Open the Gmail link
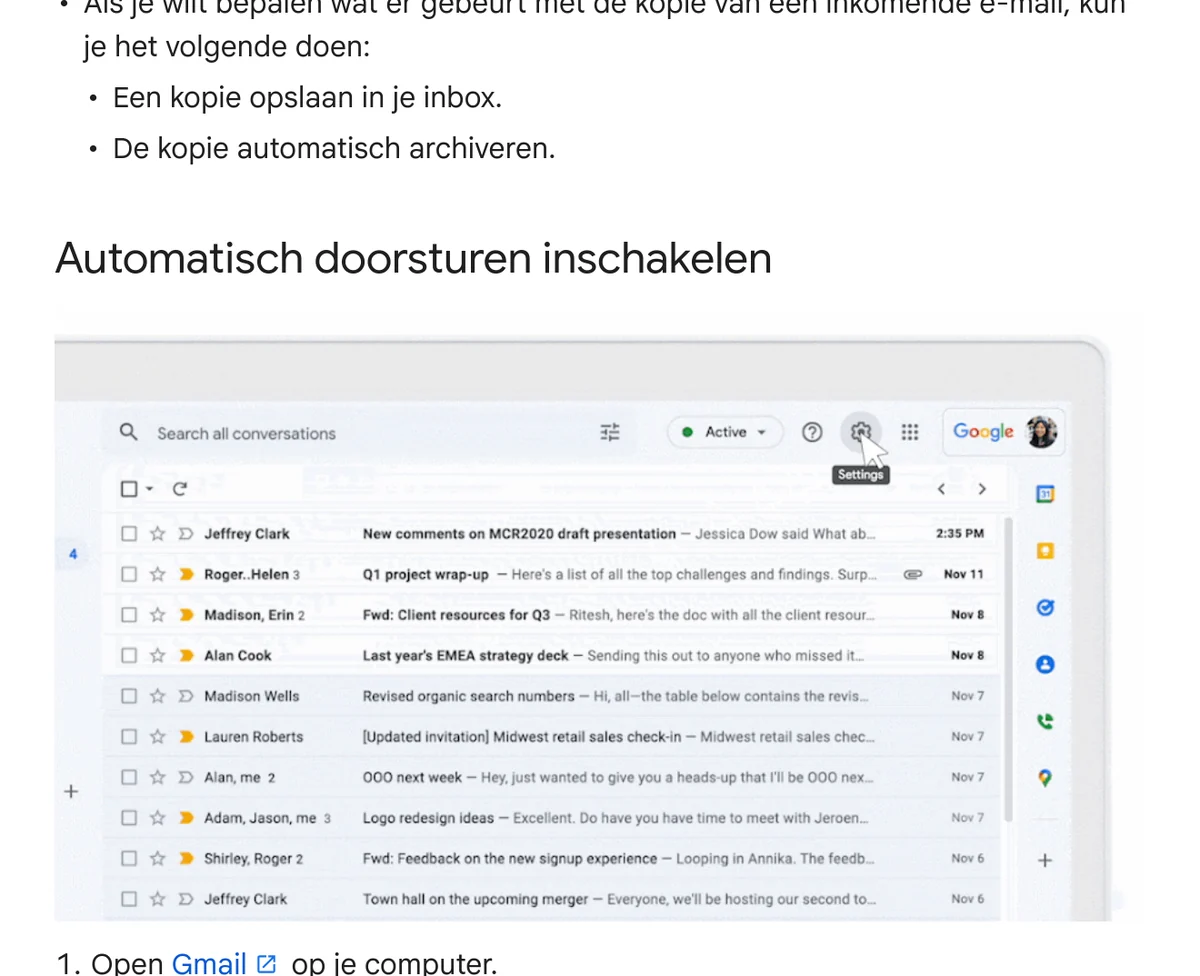This screenshot has height=976, width=1200. [x=209, y=963]
